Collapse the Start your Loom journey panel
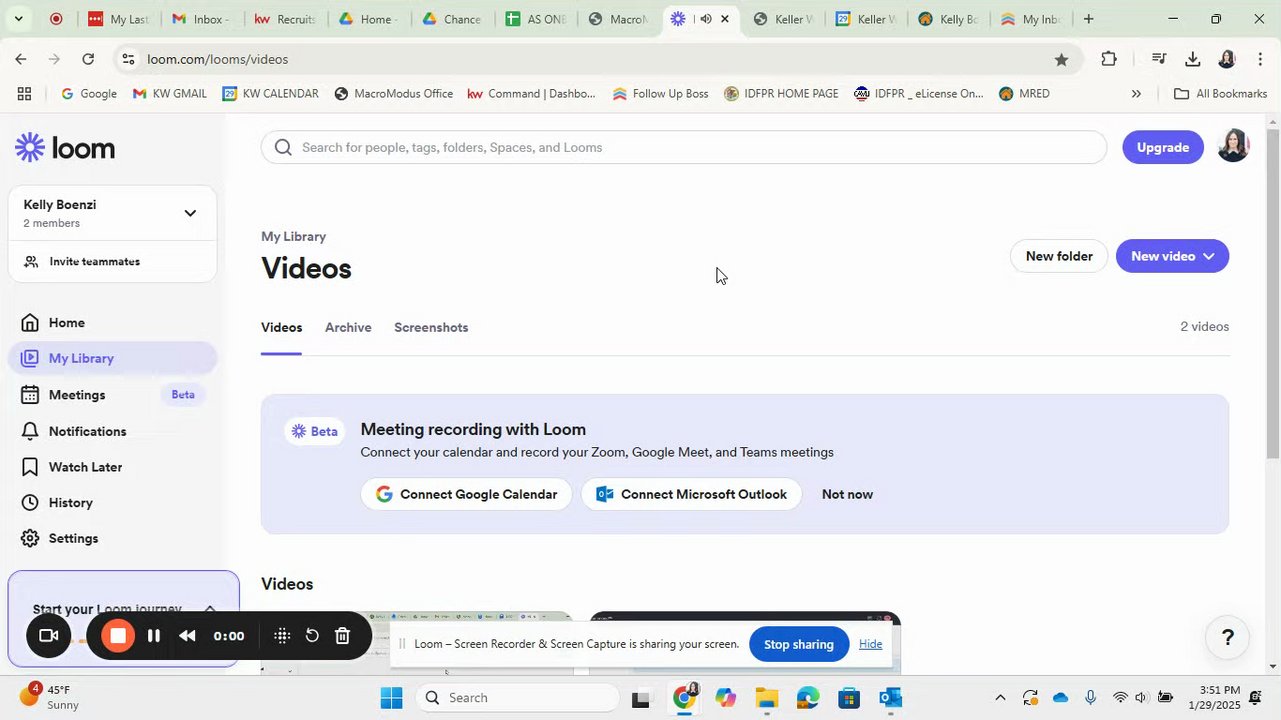Viewport: 1281px width, 720px height. tap(210, 608)
